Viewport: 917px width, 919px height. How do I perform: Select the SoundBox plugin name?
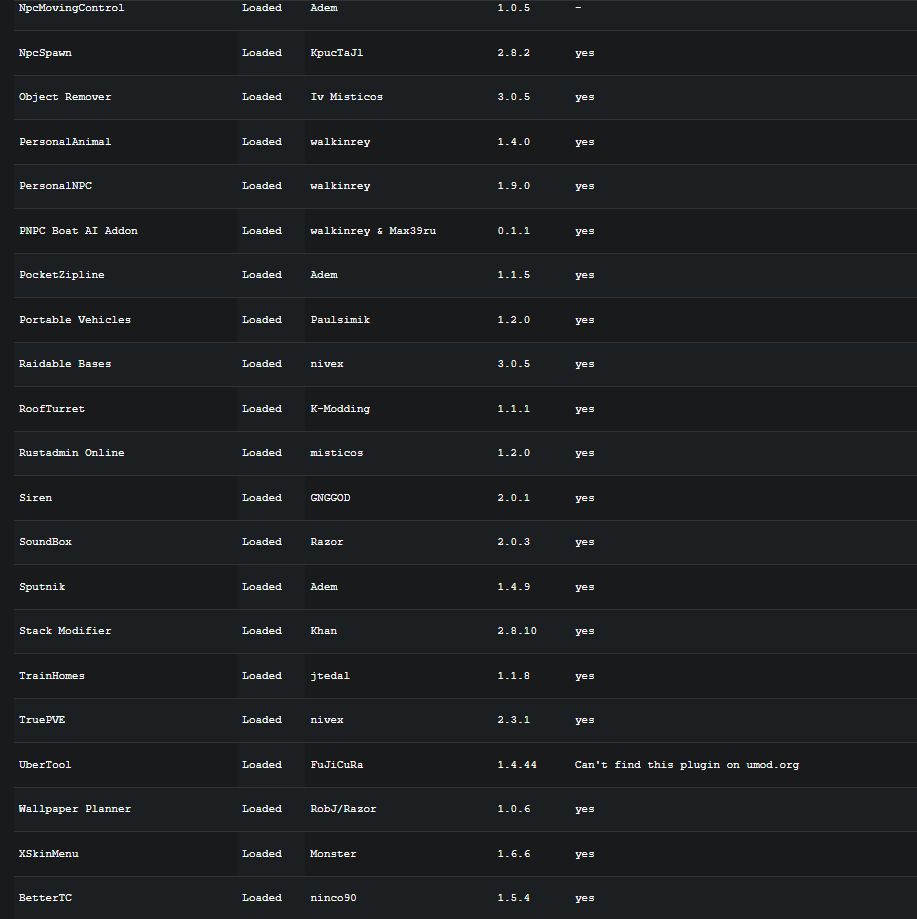click(45, 542)
